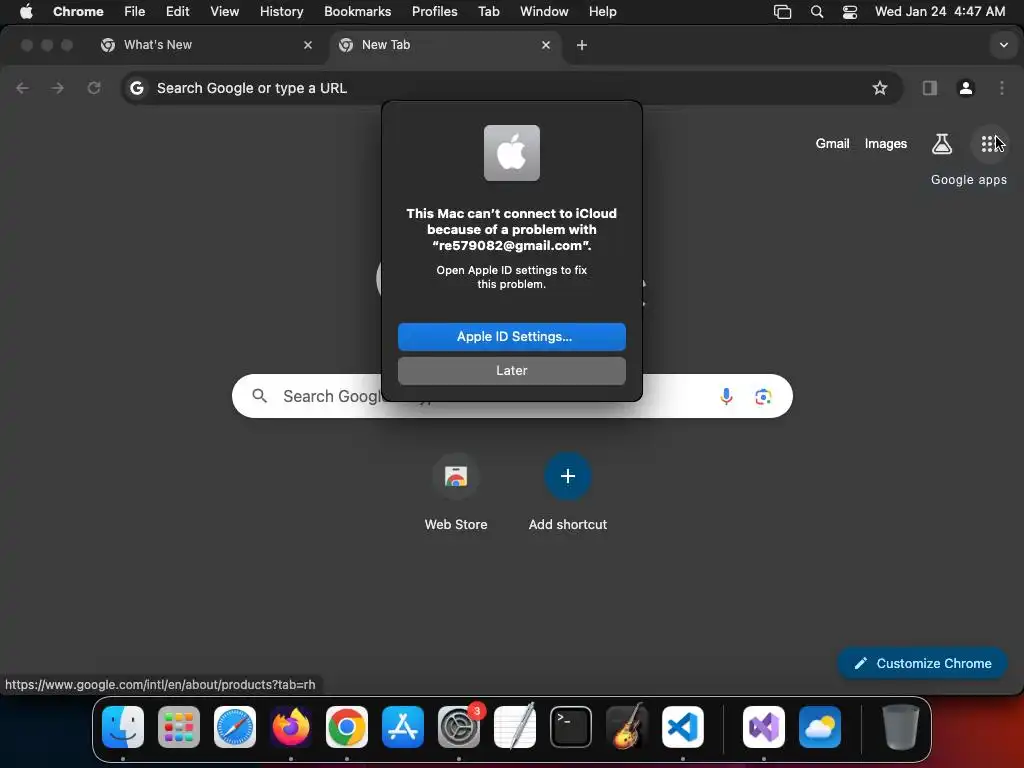Open Visual Studio purple icon in dock
The height and width of the screenshot is (768, 1024).
coord(764,727)
